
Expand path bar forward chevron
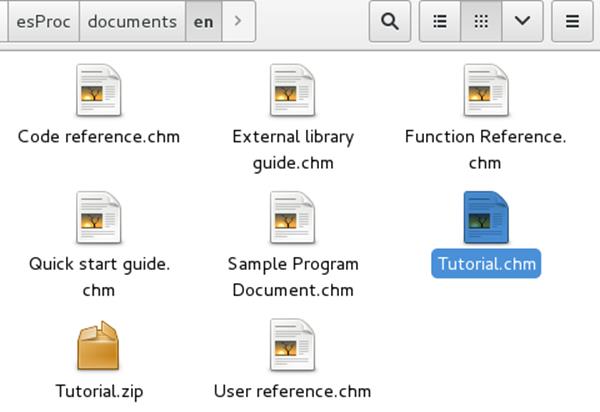(x=238, y=21)
